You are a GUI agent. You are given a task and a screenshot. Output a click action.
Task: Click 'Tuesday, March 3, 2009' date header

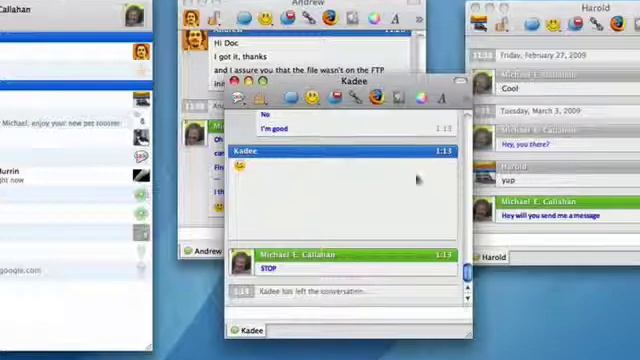[540, 111]
